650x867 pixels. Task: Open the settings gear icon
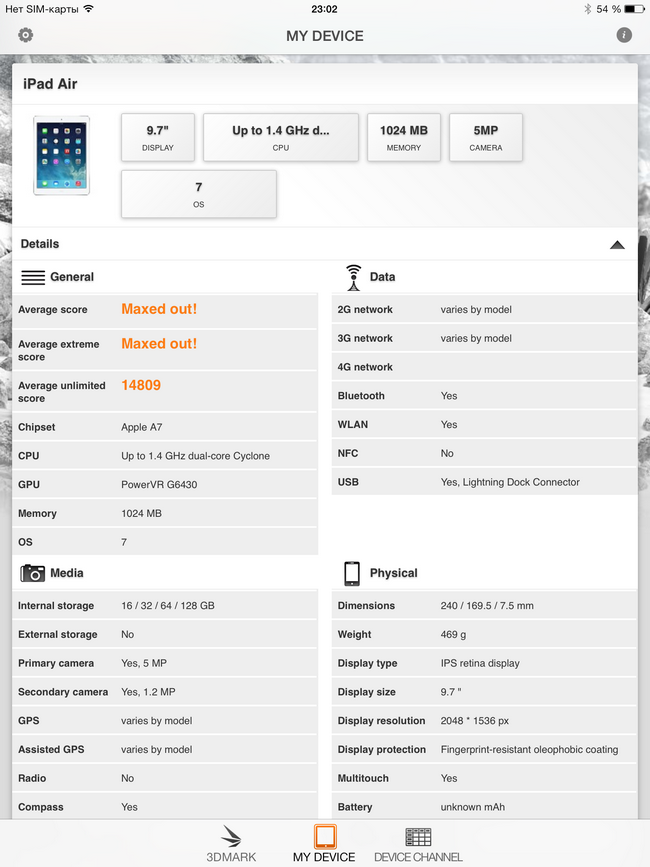tap(26, 35)
